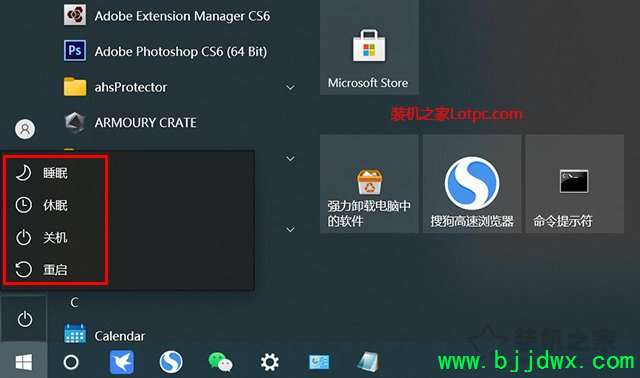Expand the lowest chevron in the app list
This screenshot has width=640, height=378.
(x=290, y=229)
